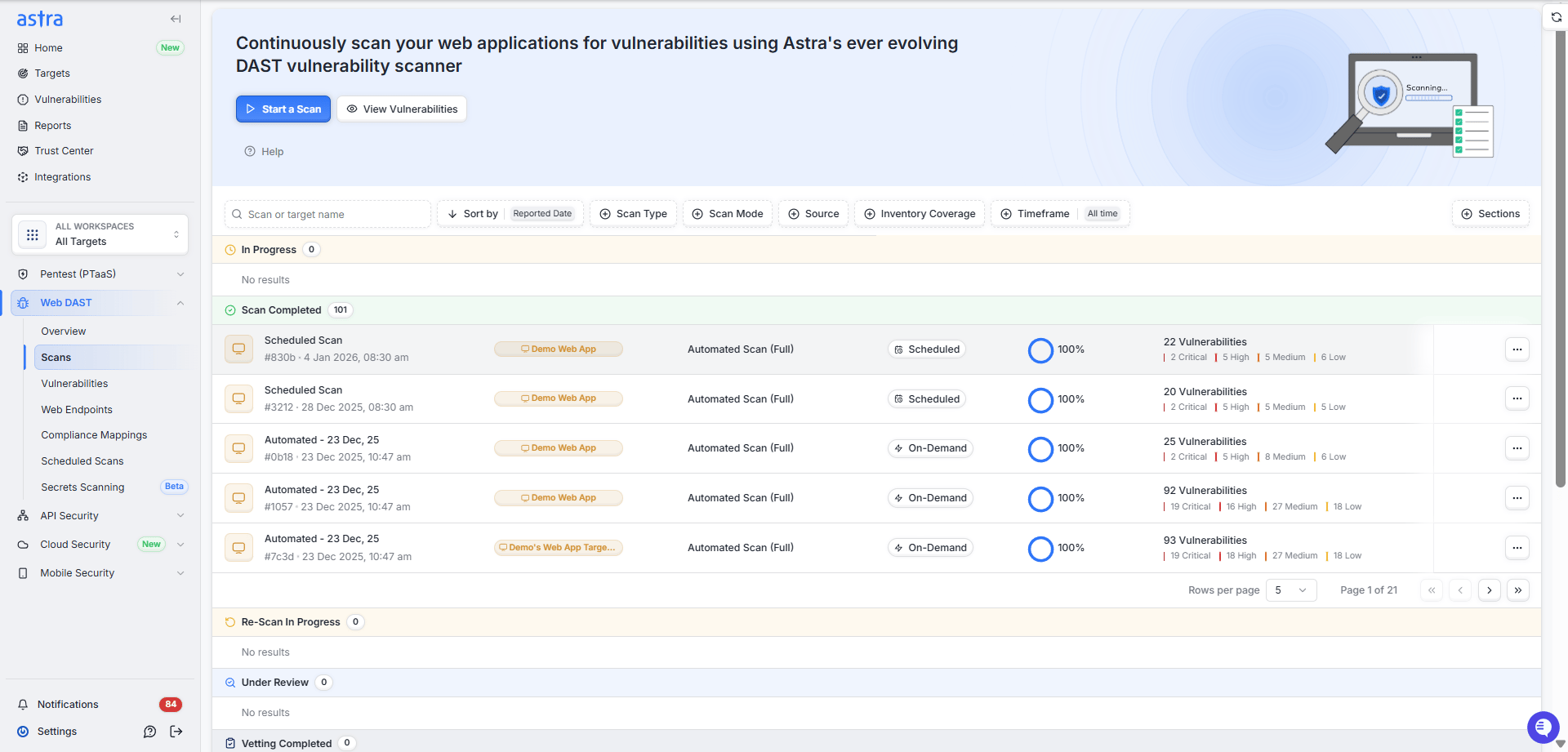Click the logout icon beside Settings
This screenshot has width=1568, height=752.
(x=176, y=732)
